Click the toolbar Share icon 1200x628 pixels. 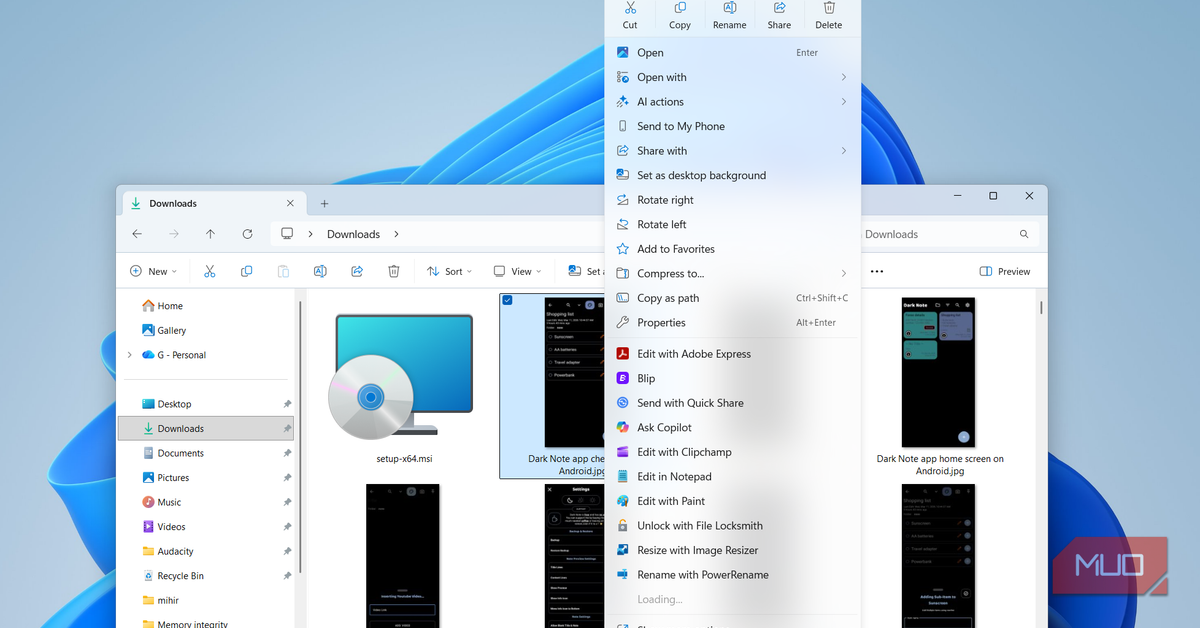pyautogui.click(x=357, y=271)
